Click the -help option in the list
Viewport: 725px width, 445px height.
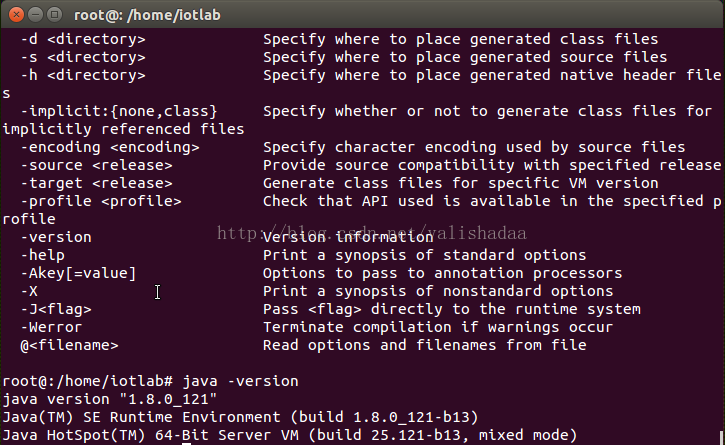click(x=43, y=255)
